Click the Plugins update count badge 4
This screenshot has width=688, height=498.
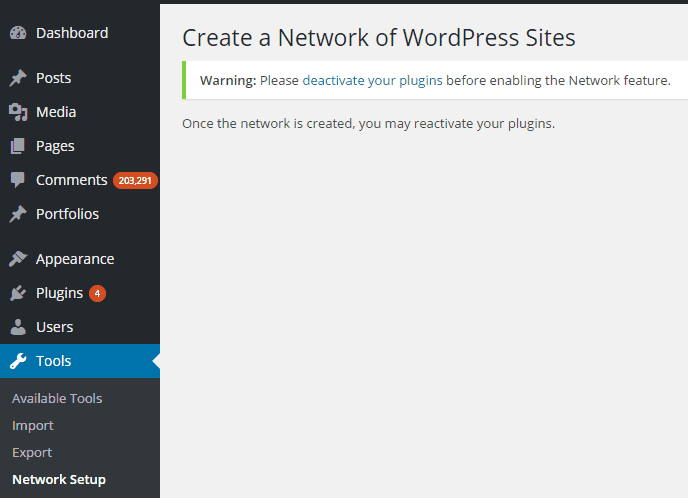pos(97,294)
